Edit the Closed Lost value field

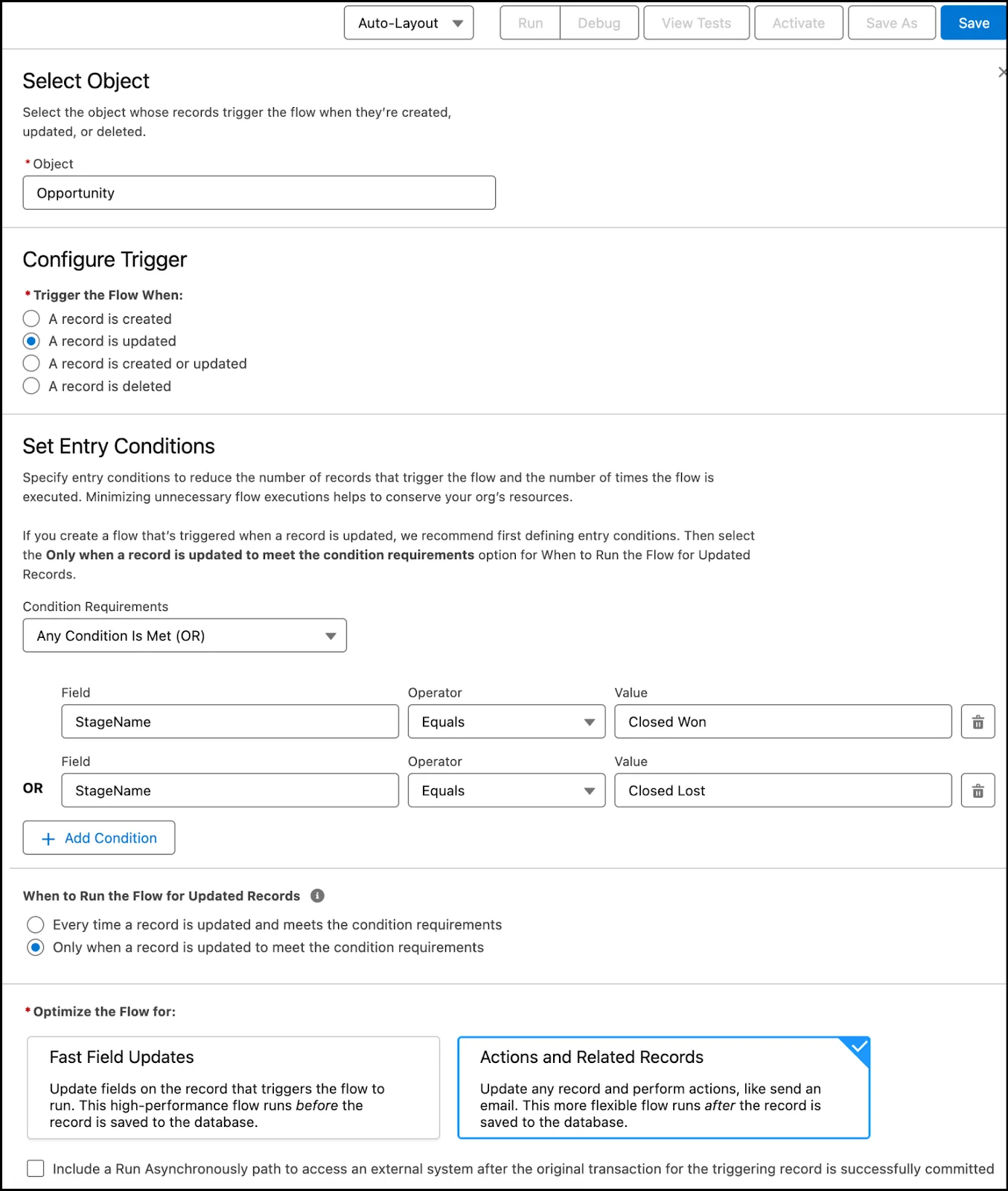pos(783,791)
